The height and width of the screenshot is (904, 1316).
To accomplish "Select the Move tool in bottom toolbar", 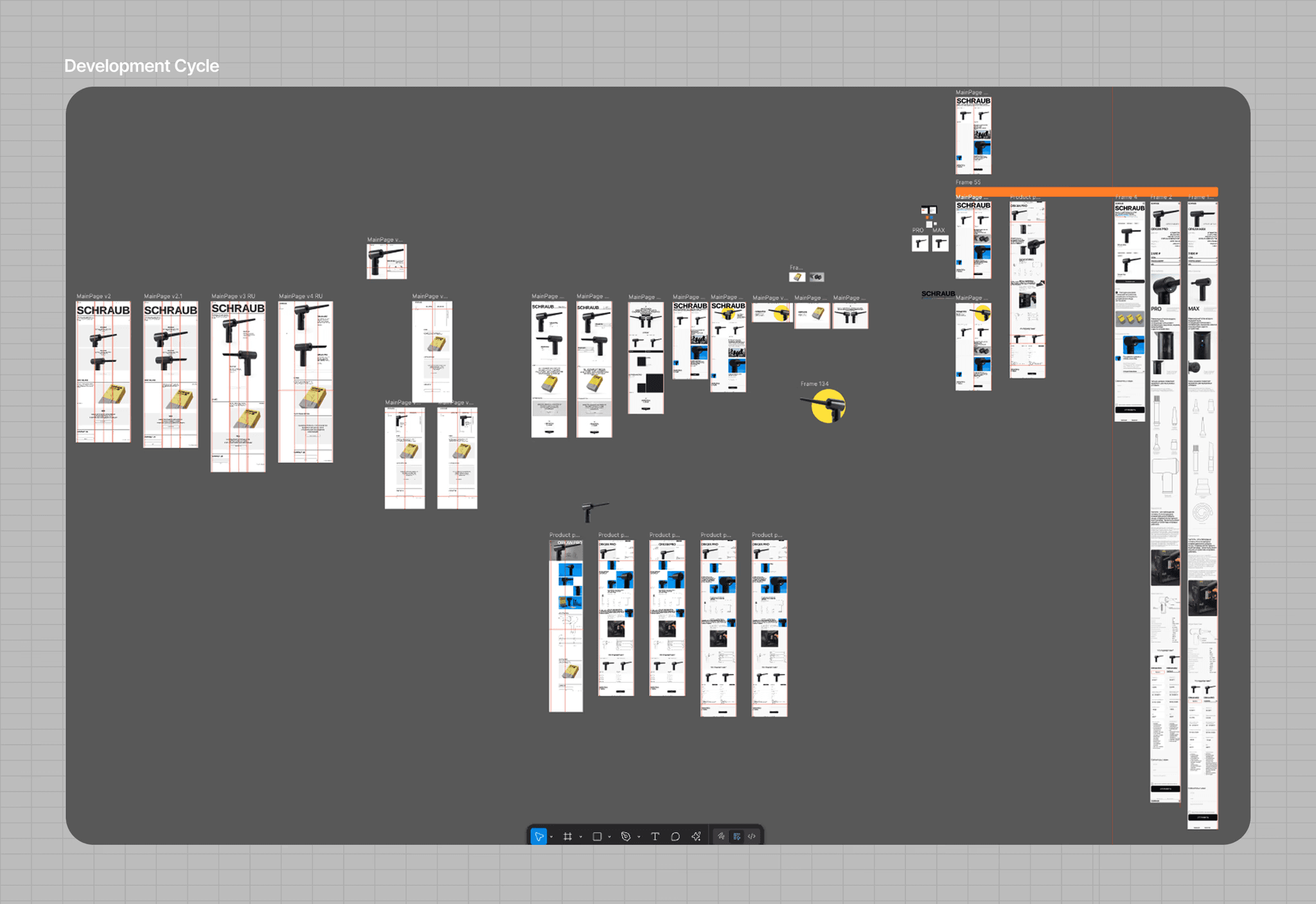I will click(x=538, y=837).
